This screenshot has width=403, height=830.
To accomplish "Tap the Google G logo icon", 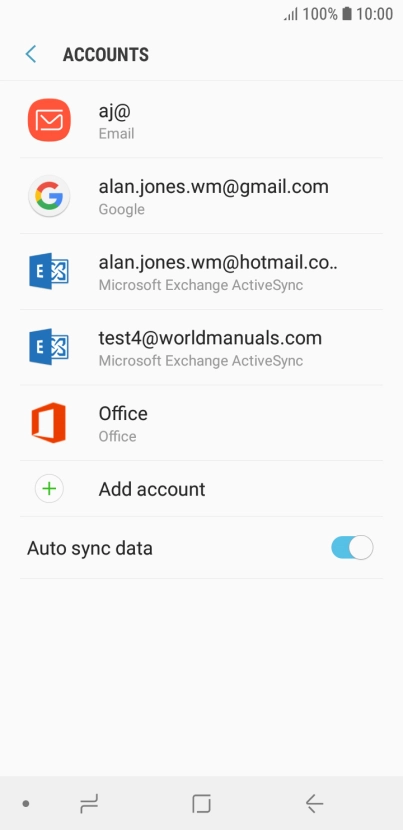I will click(x=49, y=196).
